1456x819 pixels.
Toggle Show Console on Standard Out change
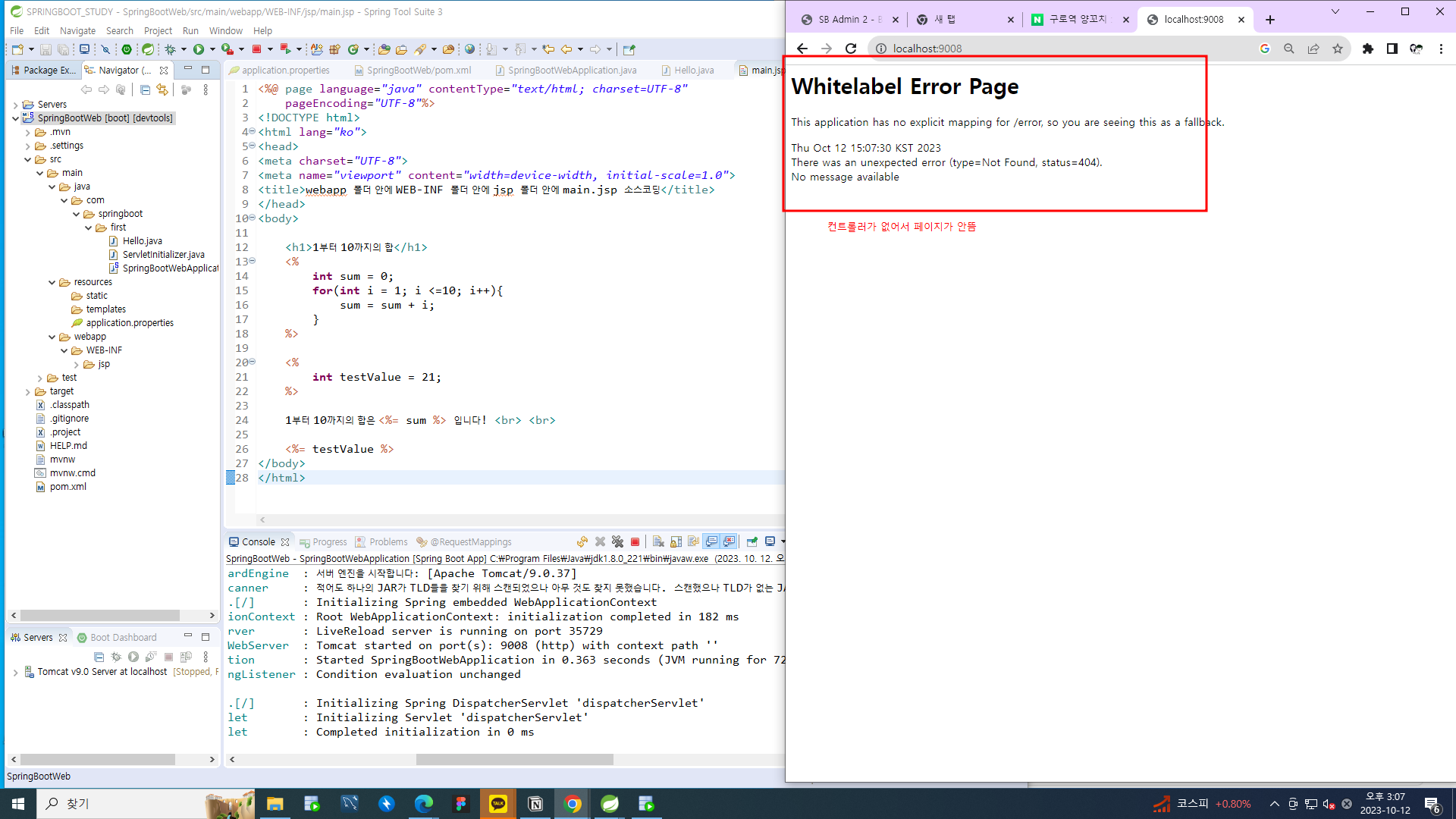711,541
